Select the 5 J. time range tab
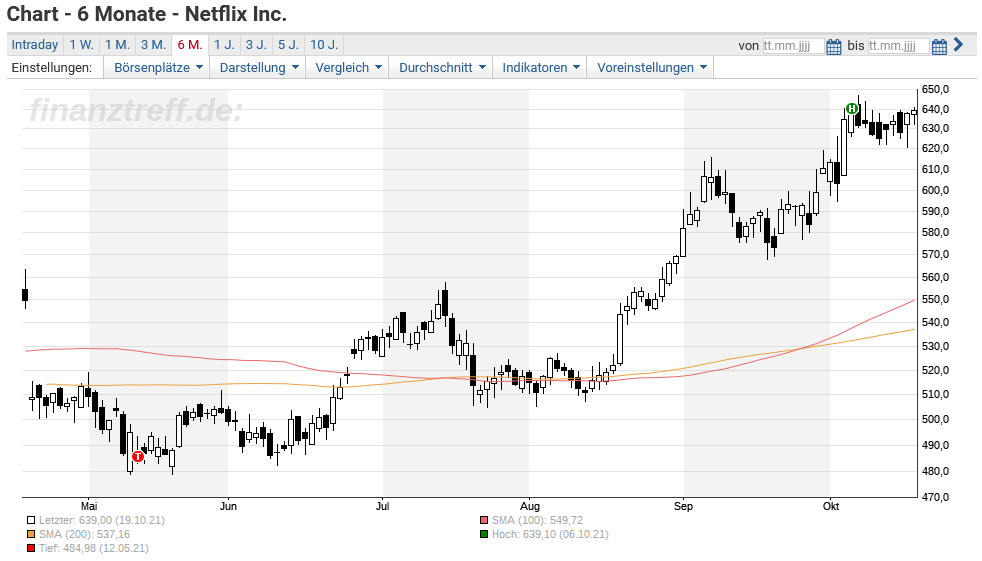The width and height of the screenshot is (982, 561). point(289,44)
